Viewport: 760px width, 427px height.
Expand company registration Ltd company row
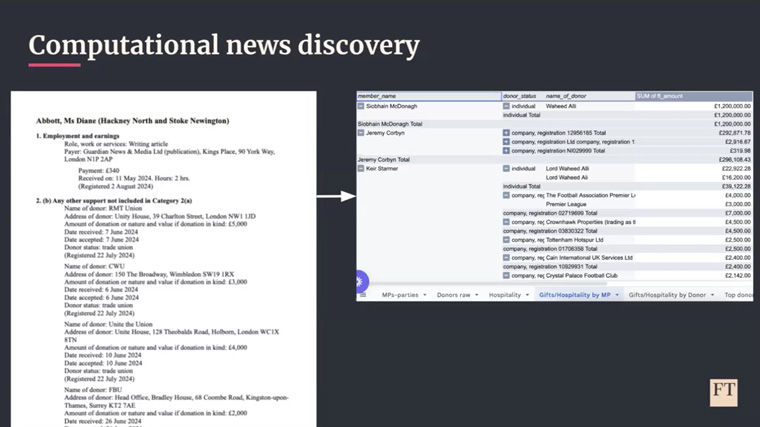[x=506, y=142]
